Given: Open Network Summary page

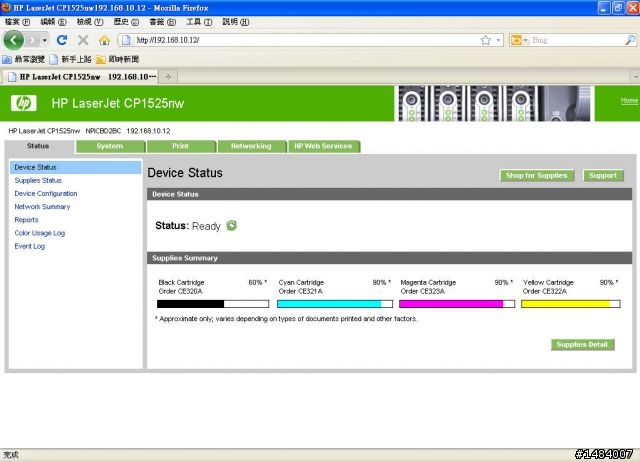Looking at the screenshot, I should coord(42,207).
